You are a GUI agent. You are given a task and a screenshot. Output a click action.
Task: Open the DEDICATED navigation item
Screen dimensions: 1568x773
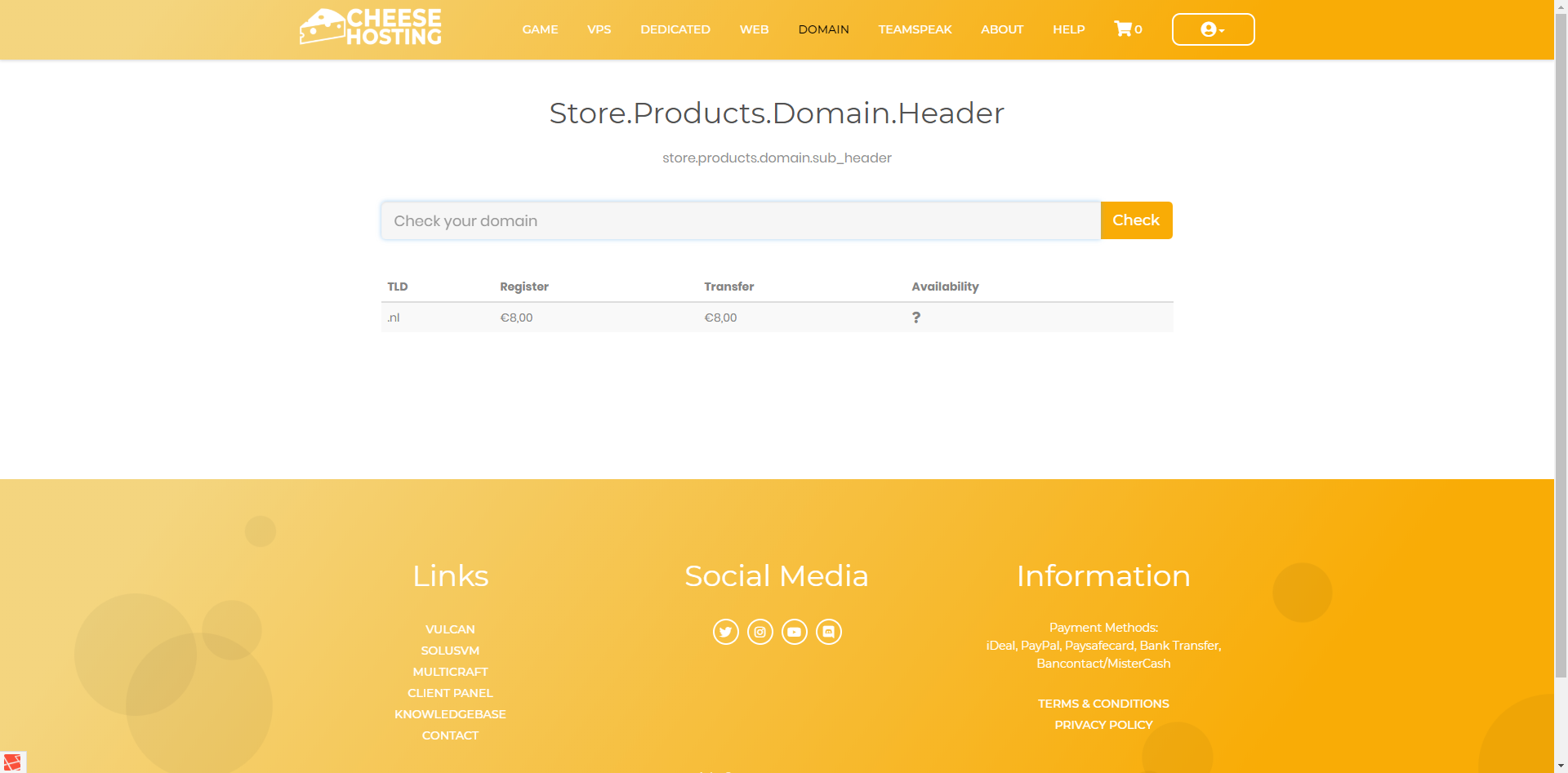(675, 29)
